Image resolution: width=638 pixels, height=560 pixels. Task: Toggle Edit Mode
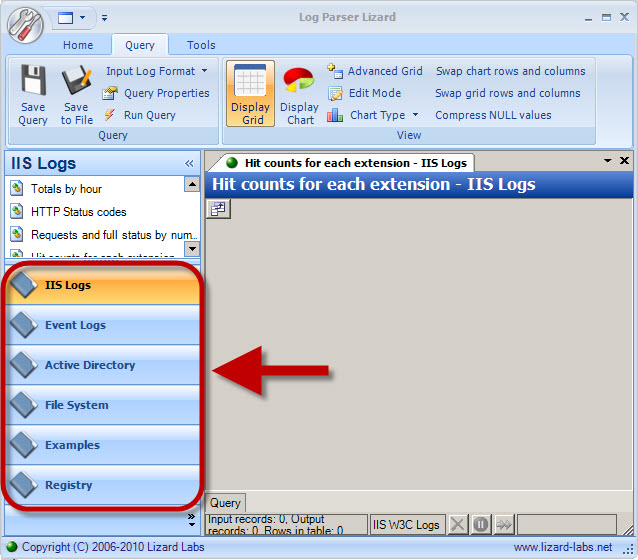point(365,93)
